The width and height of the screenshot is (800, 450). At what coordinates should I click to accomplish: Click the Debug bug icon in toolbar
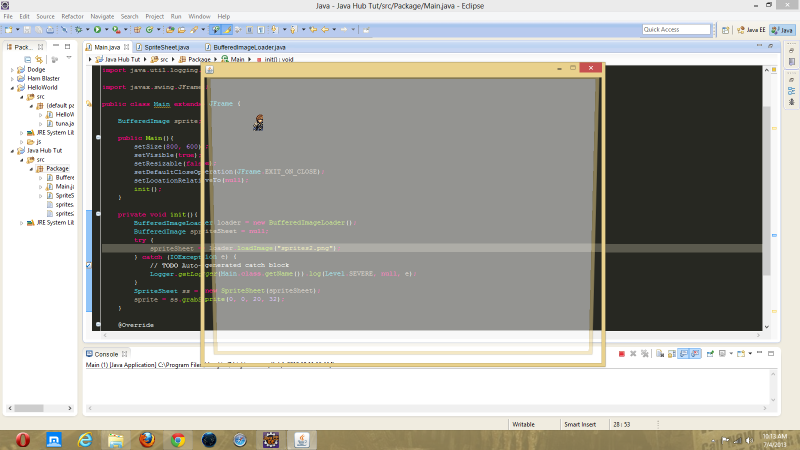pyautogui.click(x=78, y=30)
